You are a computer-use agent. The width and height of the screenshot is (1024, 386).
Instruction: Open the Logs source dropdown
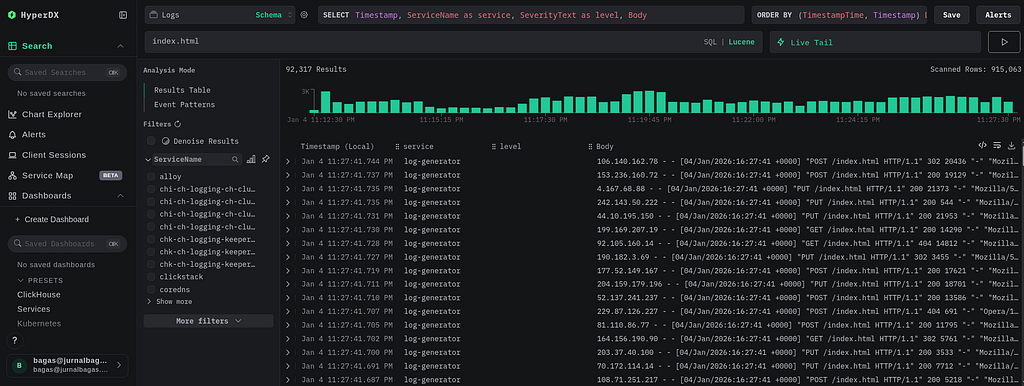[219, 15]
